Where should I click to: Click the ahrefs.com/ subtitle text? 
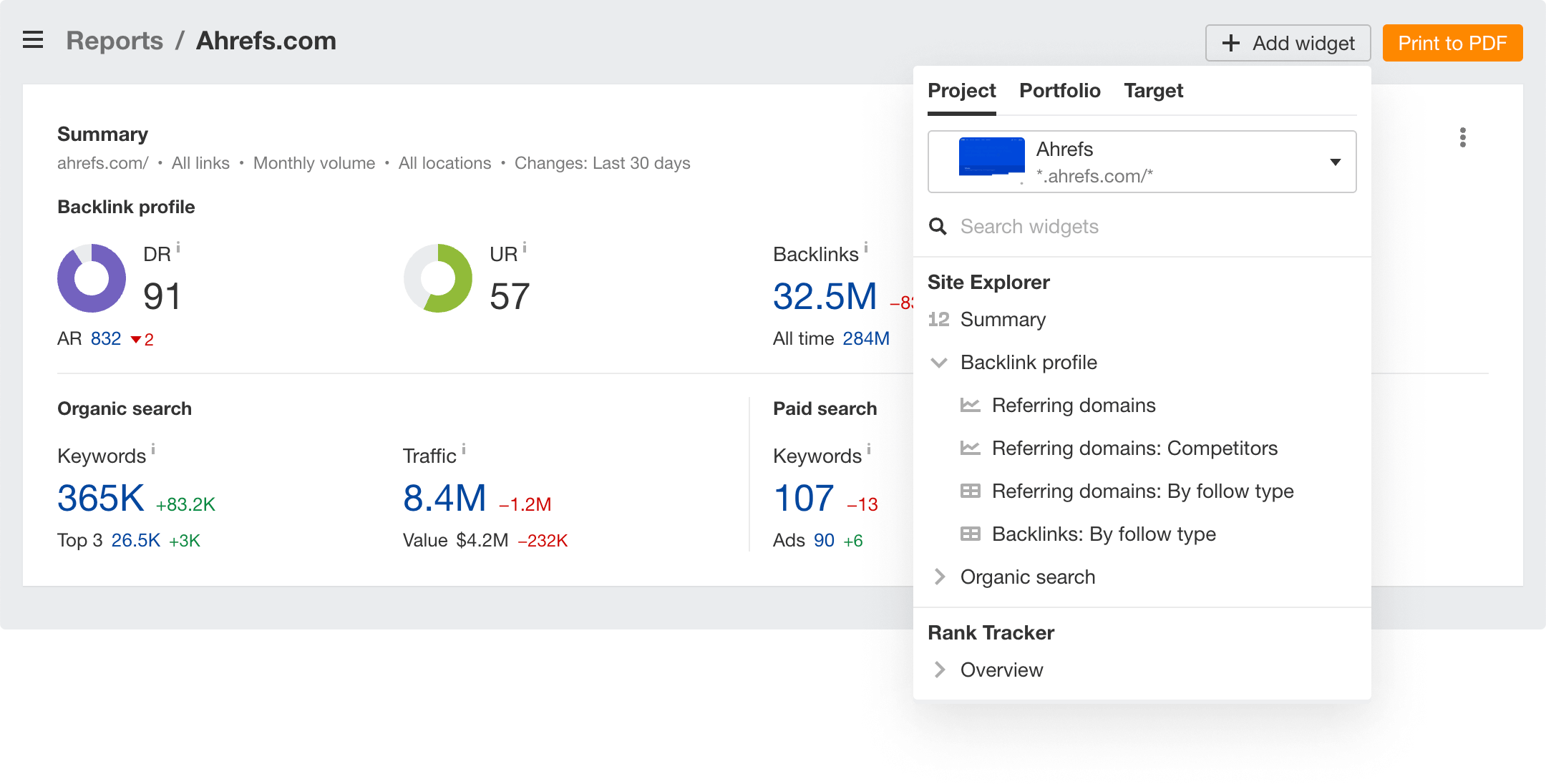click(x=102, y=163)
